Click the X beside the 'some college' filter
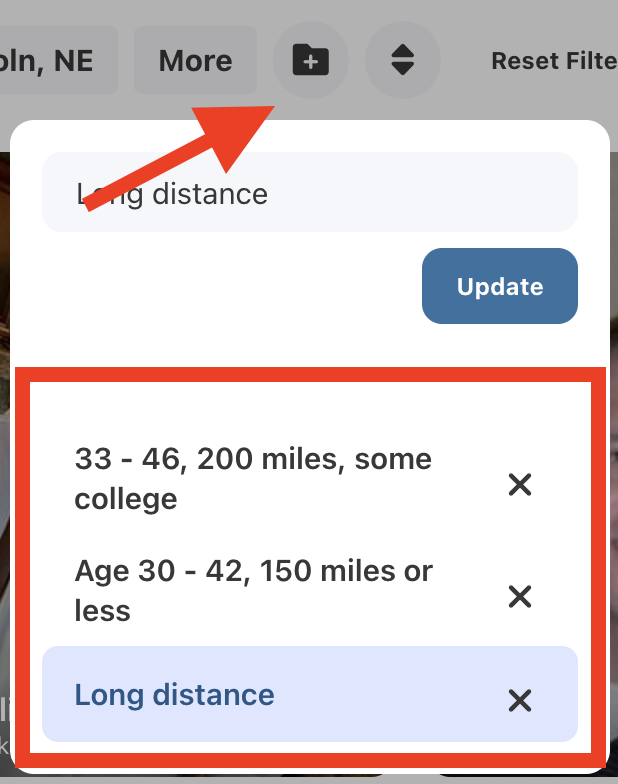Screen dimensions: 618x784 [x=519, y=485]
